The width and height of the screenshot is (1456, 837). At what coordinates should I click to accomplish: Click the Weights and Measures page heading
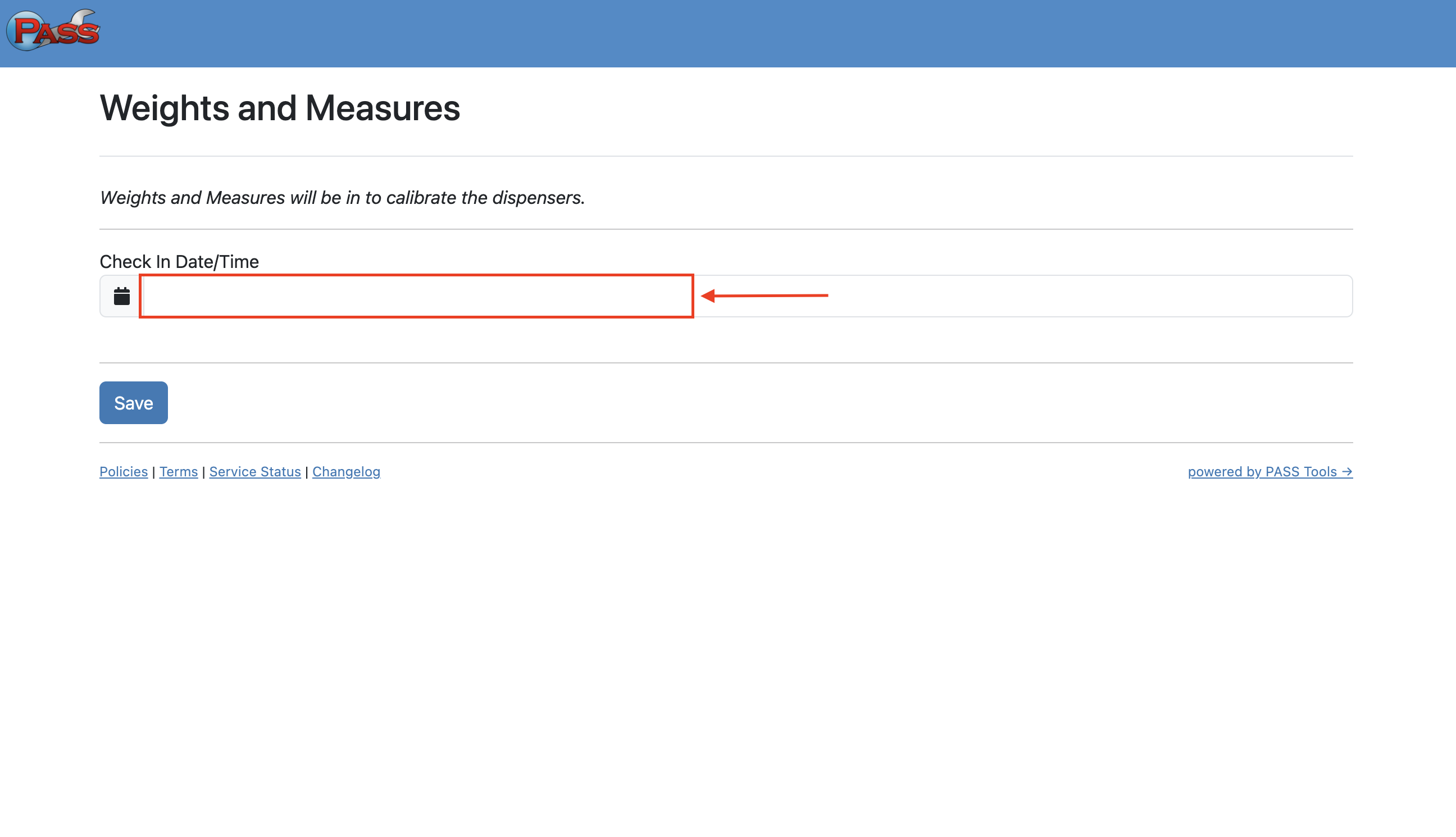279,108
